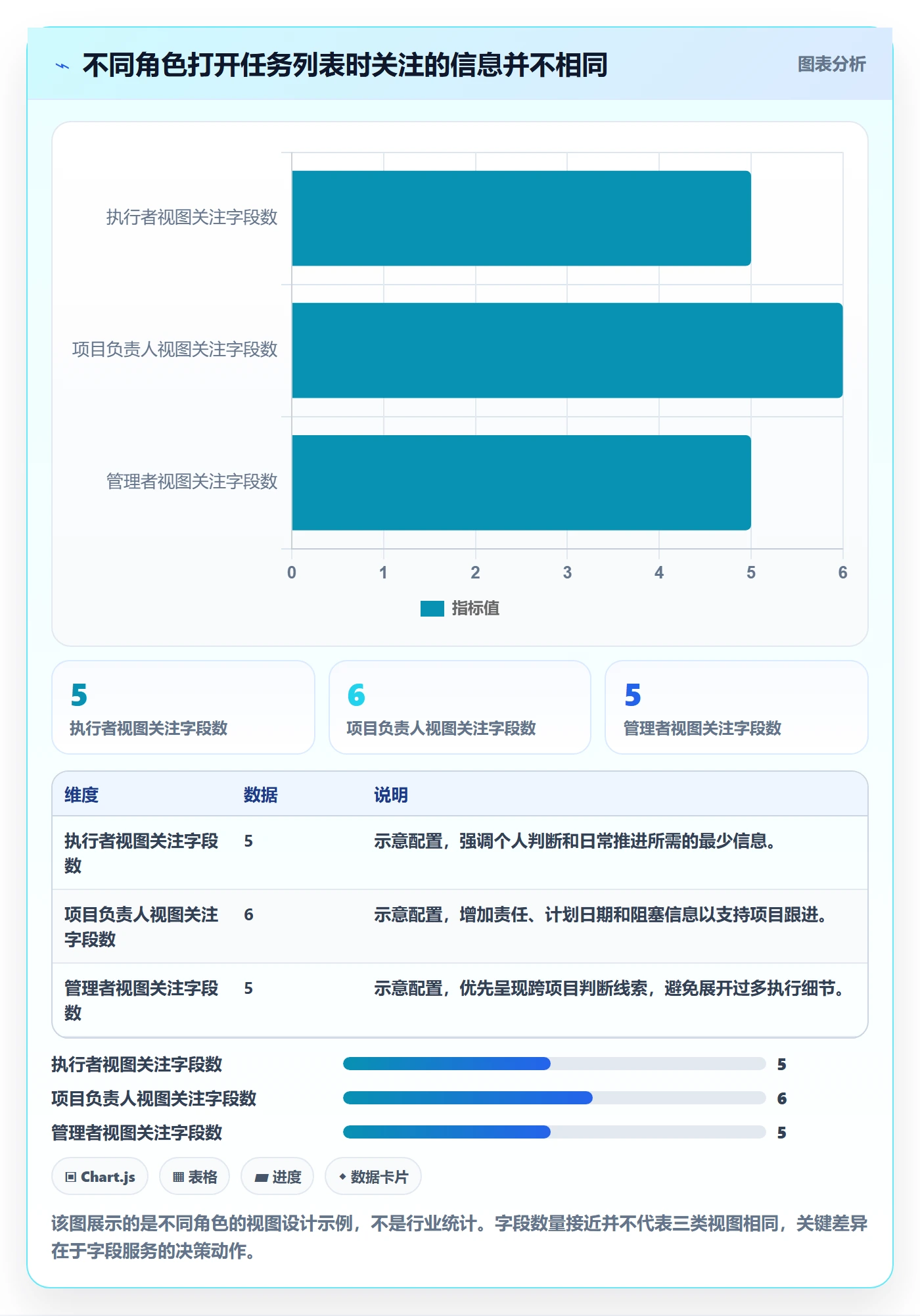
Task: Click the 管理者视图关注字段数 progress bar
Action: [x=554, y=1132]
